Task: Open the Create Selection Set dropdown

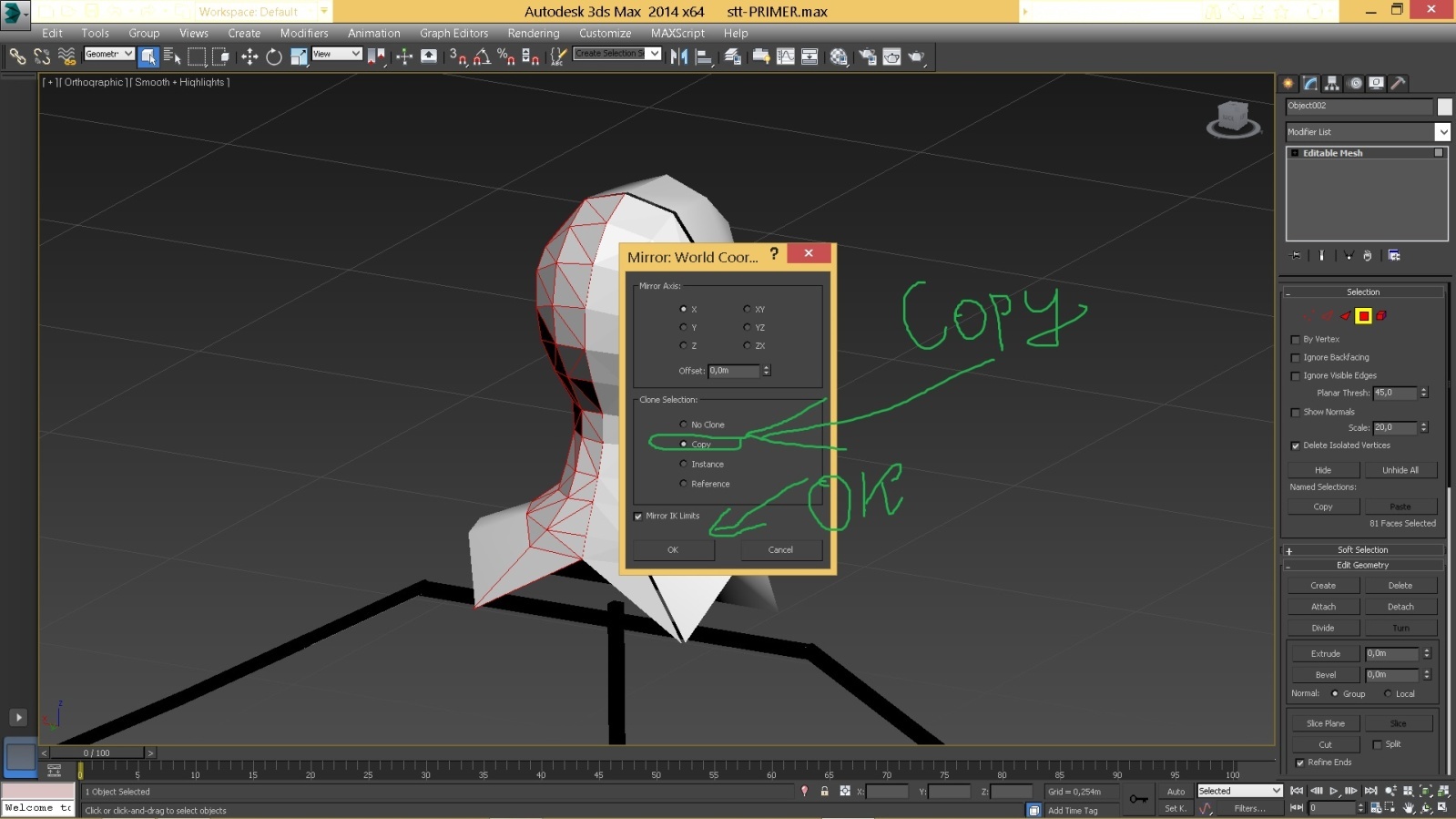Action: coord(616,55)
